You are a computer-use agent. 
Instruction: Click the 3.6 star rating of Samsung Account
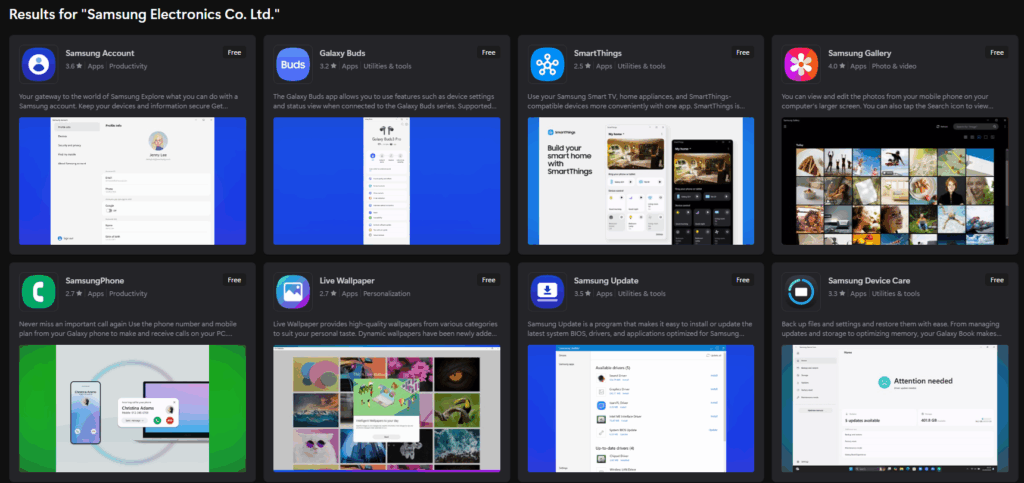[x=74, y=66]
